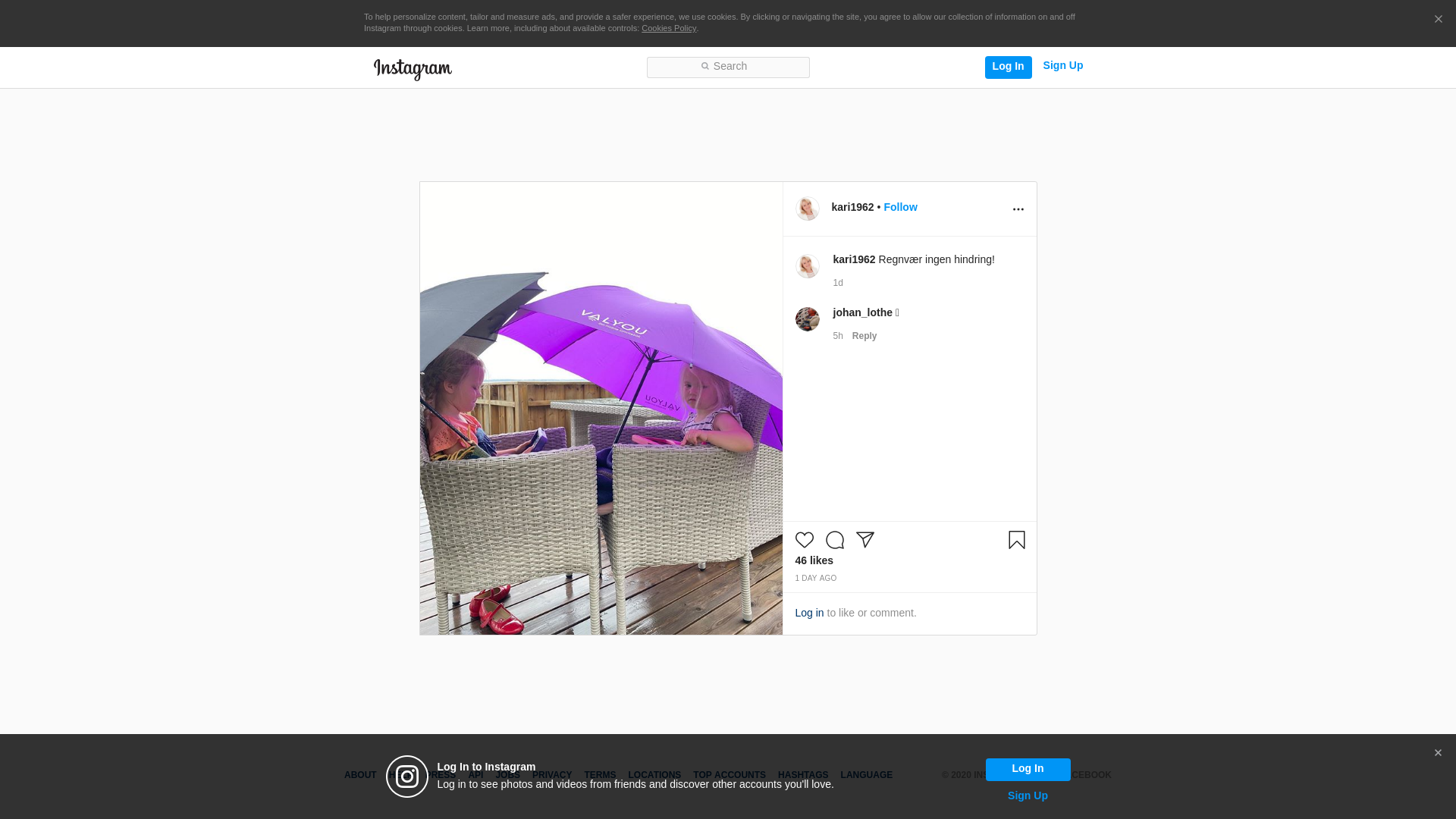Open the Cookies Policy link

669,28
